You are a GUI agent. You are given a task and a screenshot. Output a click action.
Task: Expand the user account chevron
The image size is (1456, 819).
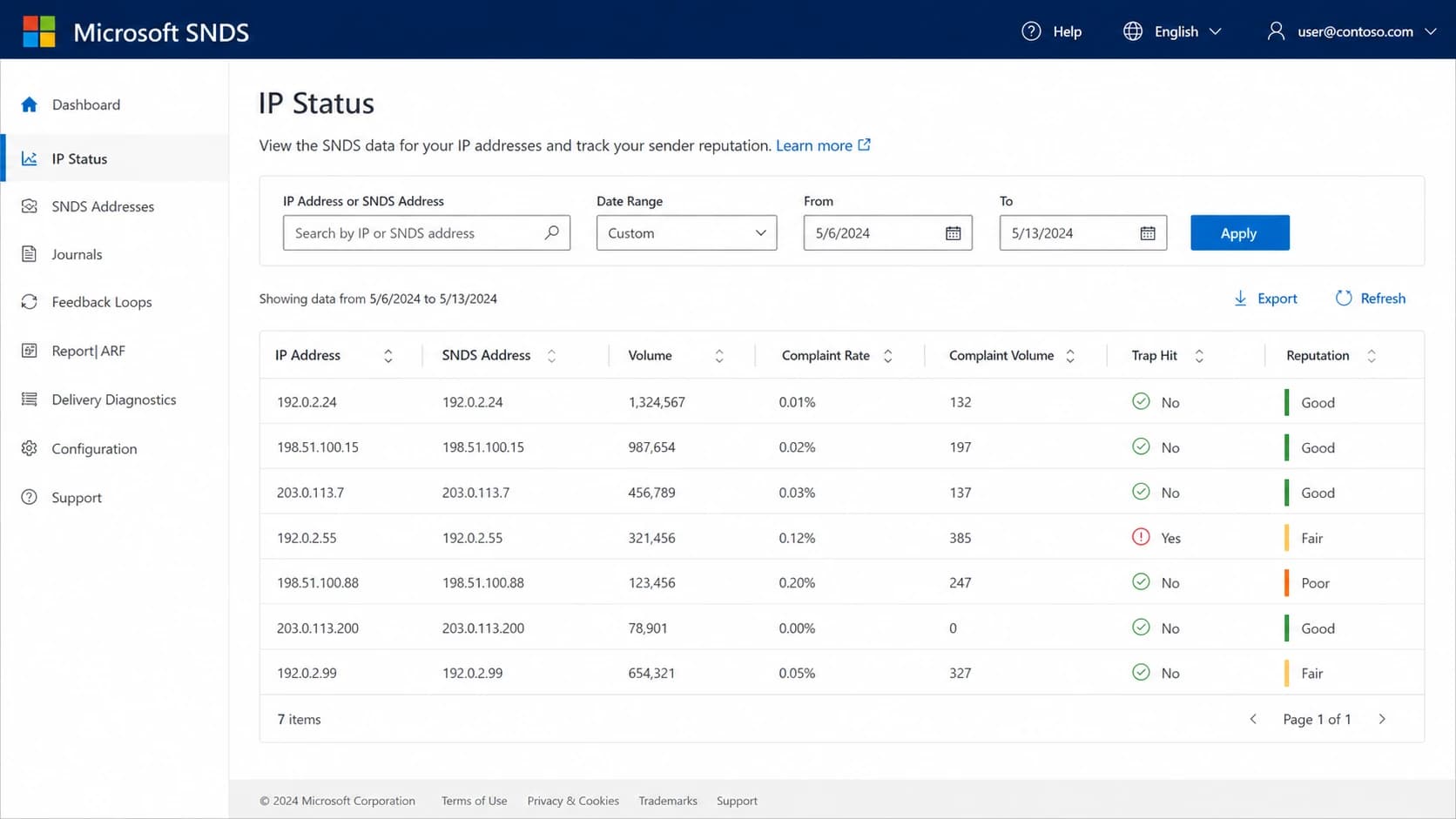(1431, 31)
